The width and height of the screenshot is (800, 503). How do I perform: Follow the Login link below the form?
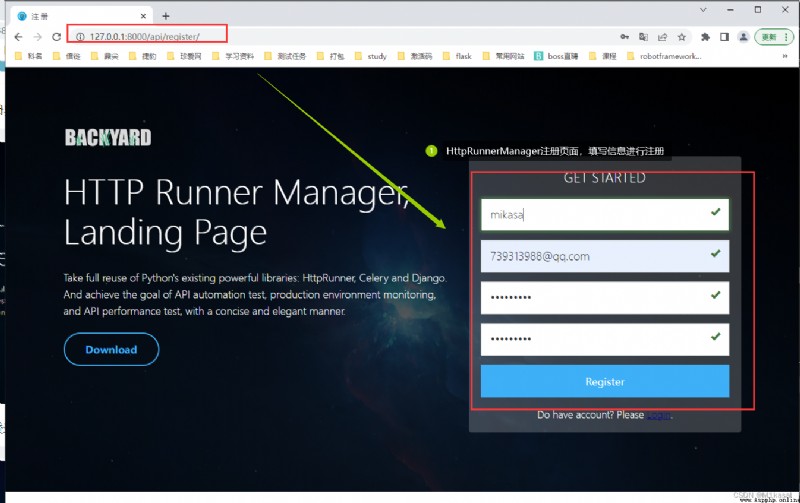659,415
